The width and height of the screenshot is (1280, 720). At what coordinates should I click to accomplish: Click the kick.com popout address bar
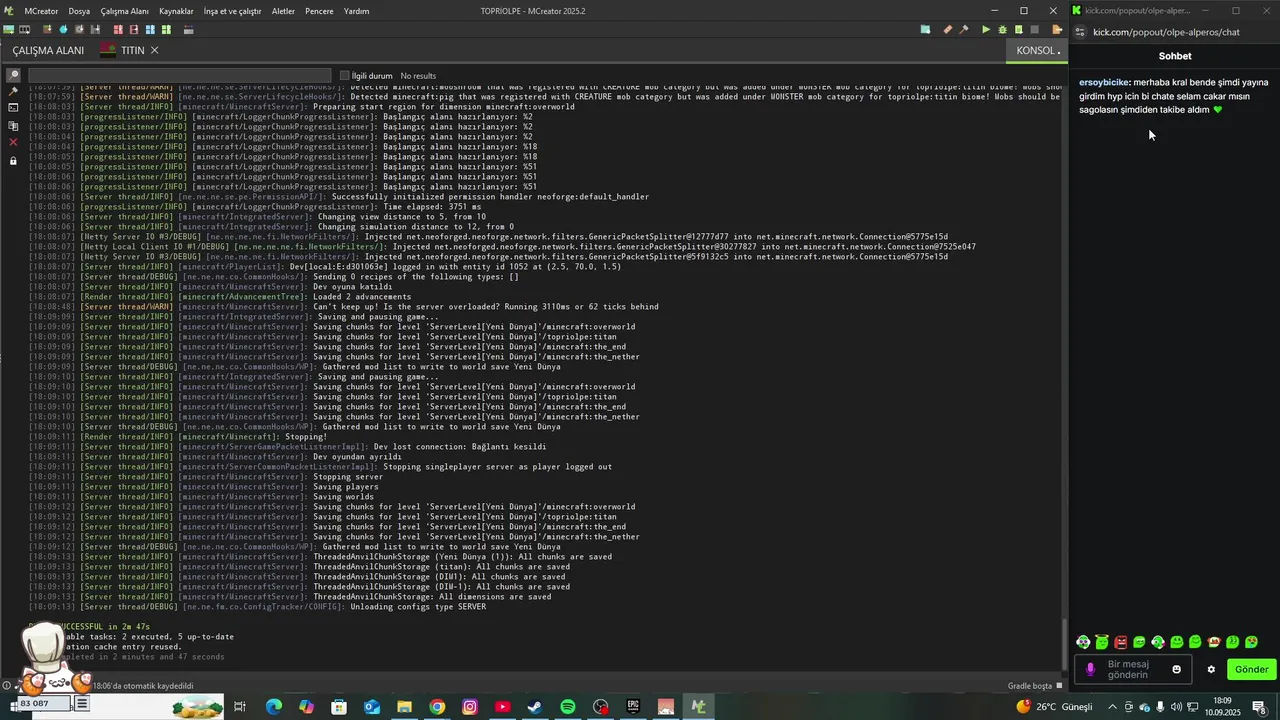pyautogui.click(x=1166, y=32)
